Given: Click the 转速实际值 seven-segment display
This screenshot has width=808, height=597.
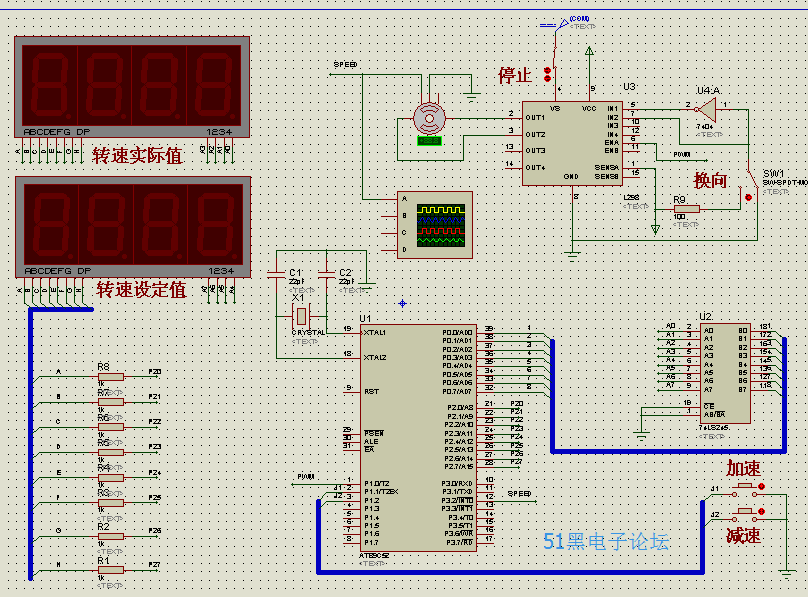Looking at the screenshot, I should (x=132, y=87).
